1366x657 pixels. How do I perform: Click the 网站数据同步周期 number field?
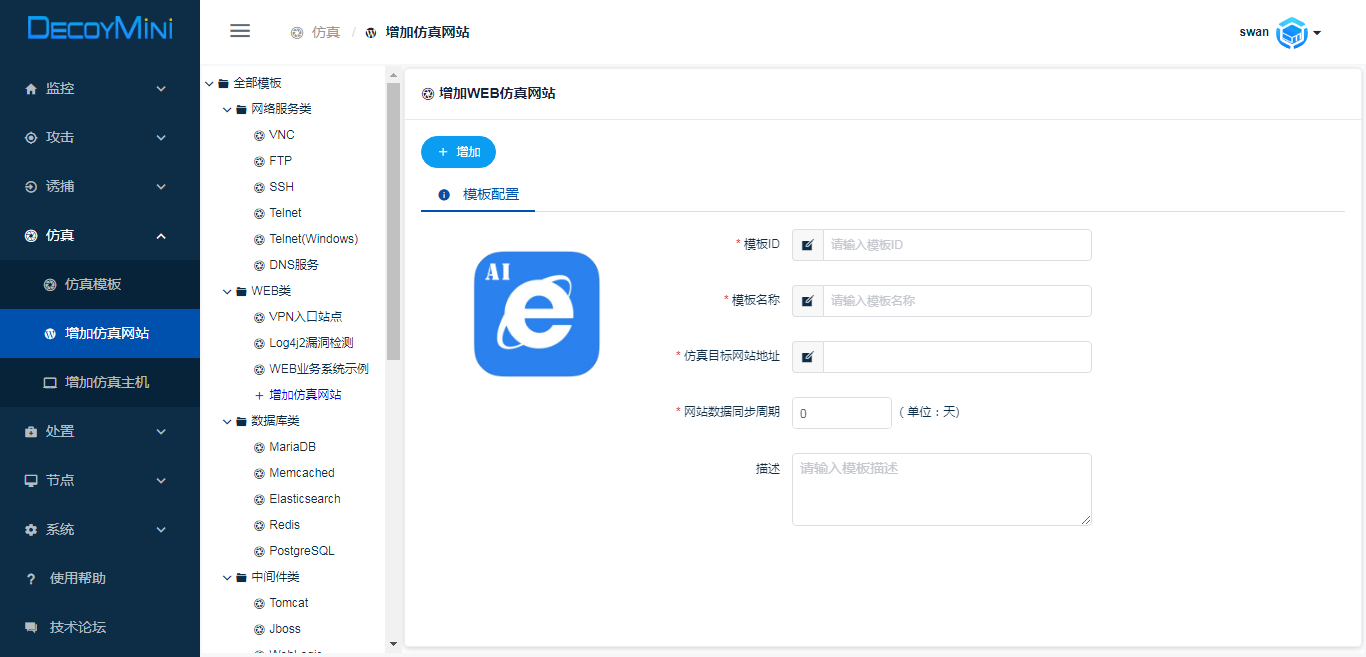pos(841,413)
